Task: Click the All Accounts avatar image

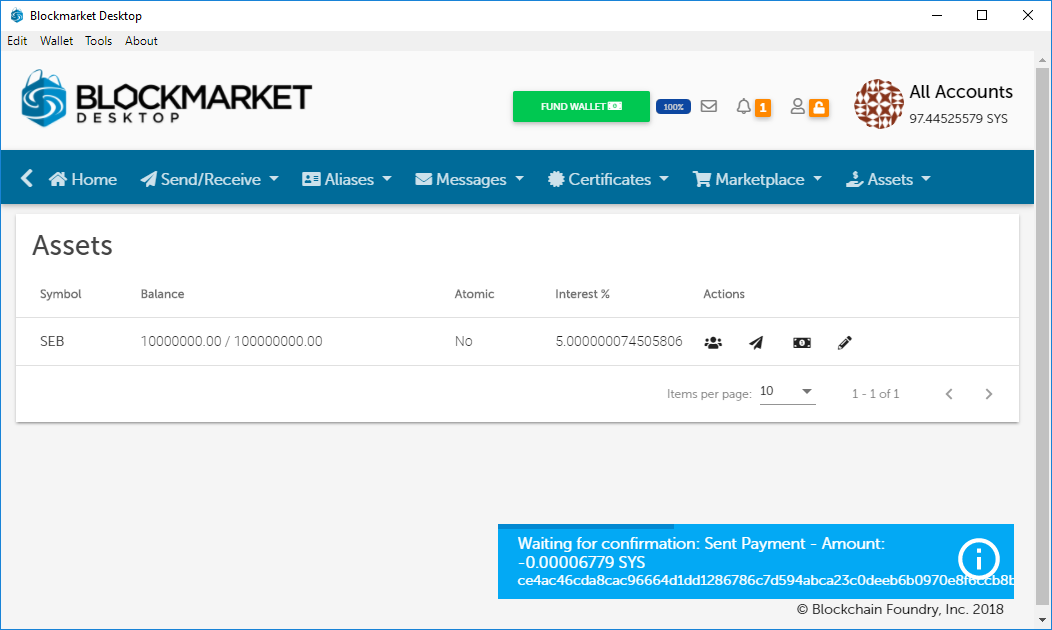Action: [879, 104]
